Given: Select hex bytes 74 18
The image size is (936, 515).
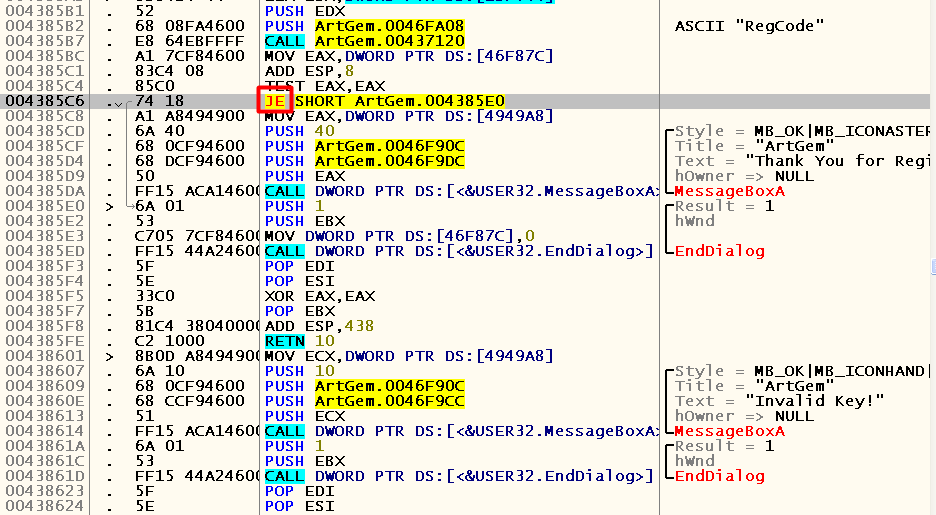Looking at the screenshot, I should [x=159, y=101].
